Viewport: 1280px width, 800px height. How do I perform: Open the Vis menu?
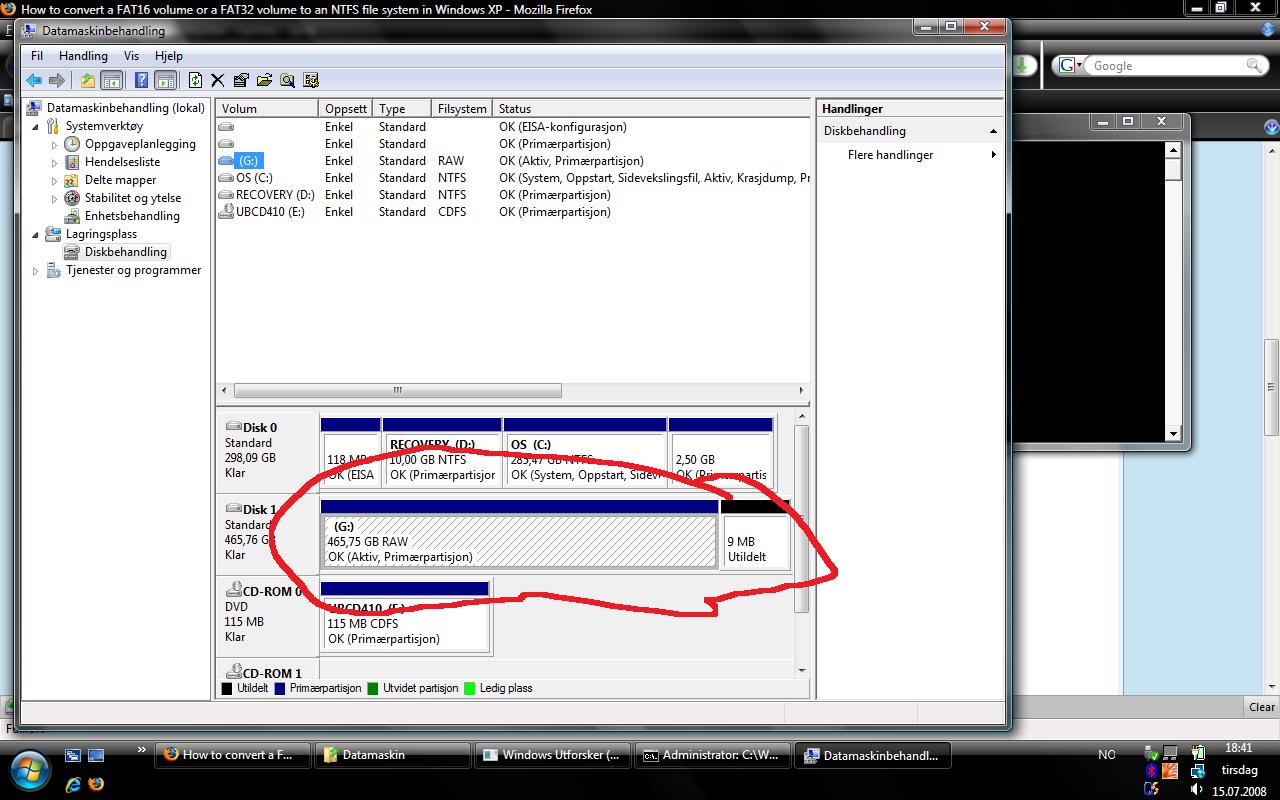pos(131,56)
